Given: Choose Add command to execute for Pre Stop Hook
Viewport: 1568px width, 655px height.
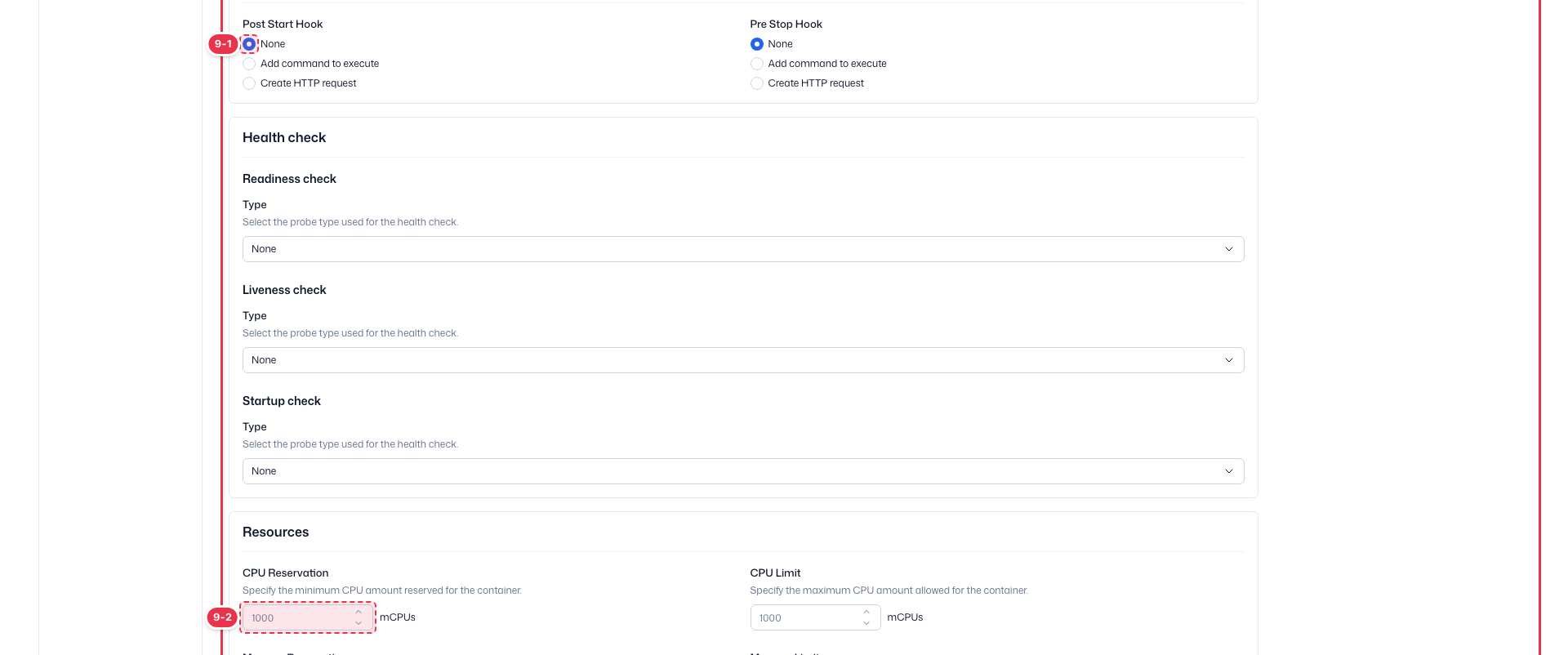Looking at the screenshot, I should (757, 64).
